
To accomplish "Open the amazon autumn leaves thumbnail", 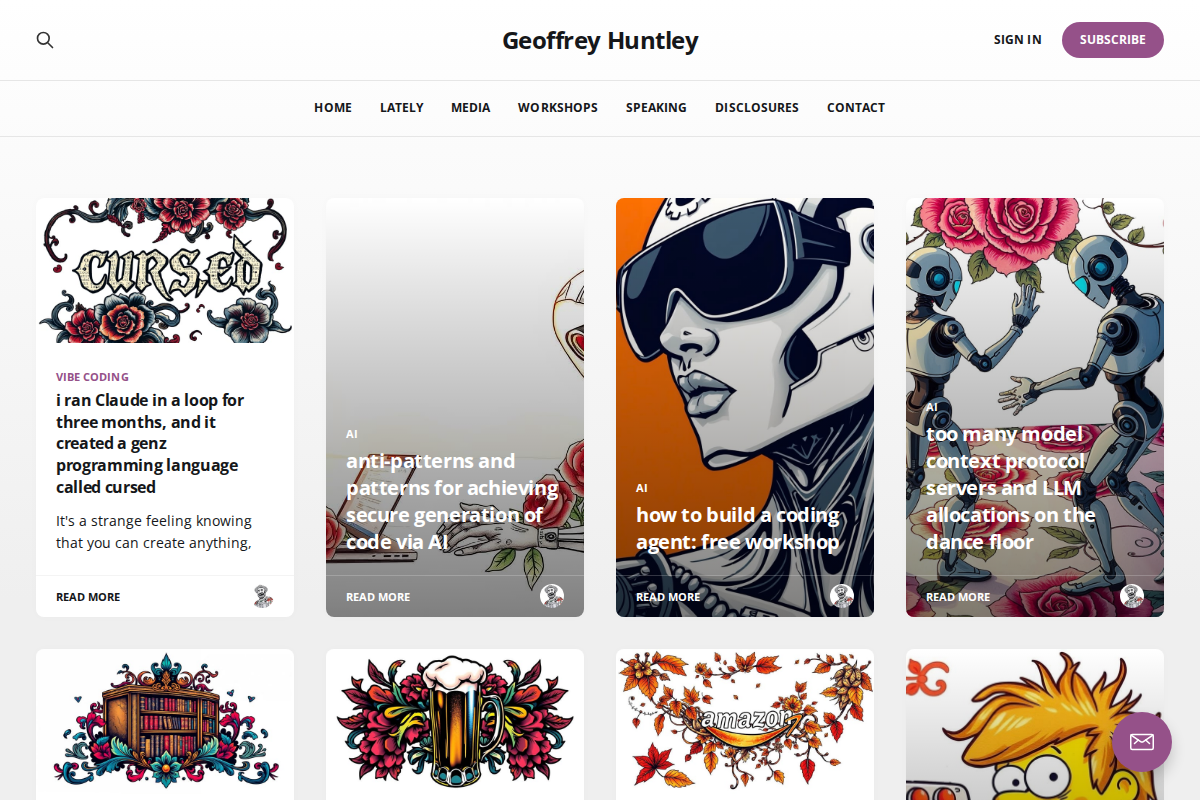I will [x=745, y=724].
